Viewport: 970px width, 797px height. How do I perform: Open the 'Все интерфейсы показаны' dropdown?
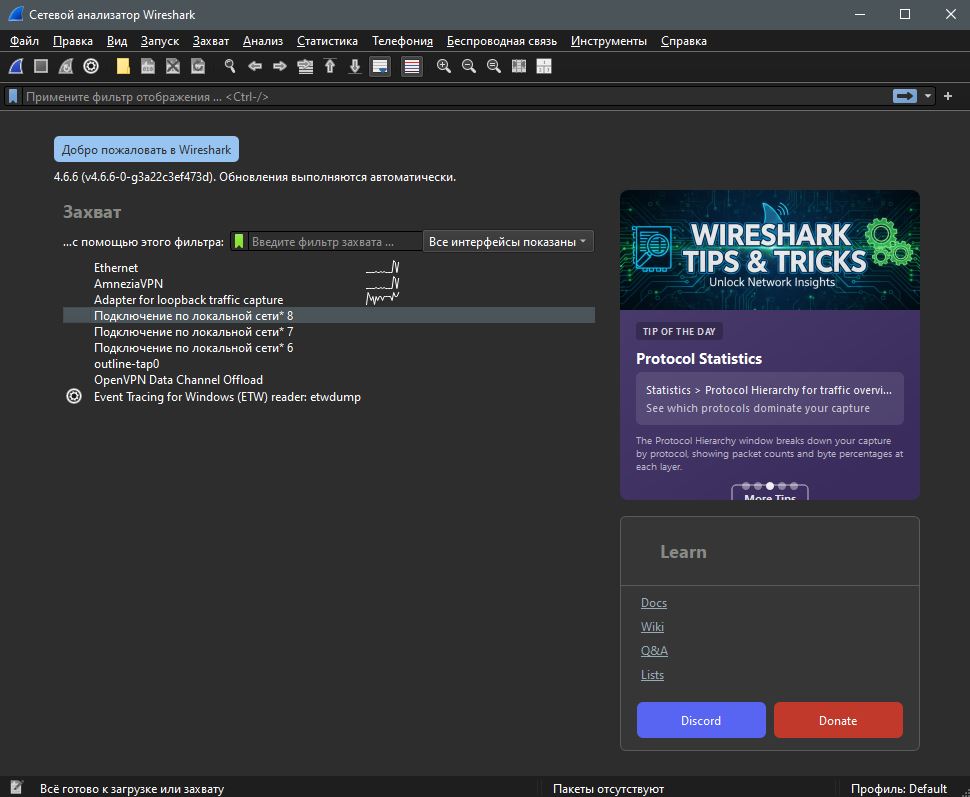point(508,241)
